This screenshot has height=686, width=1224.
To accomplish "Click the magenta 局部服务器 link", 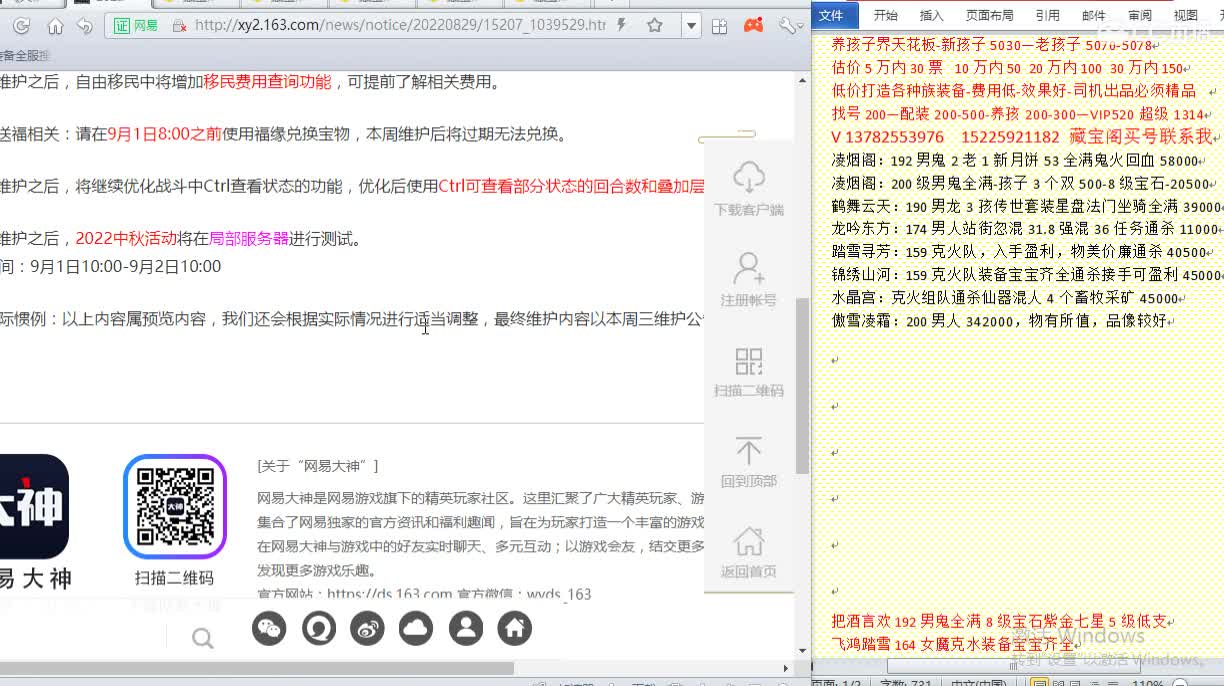I will (x=249, y=238).
